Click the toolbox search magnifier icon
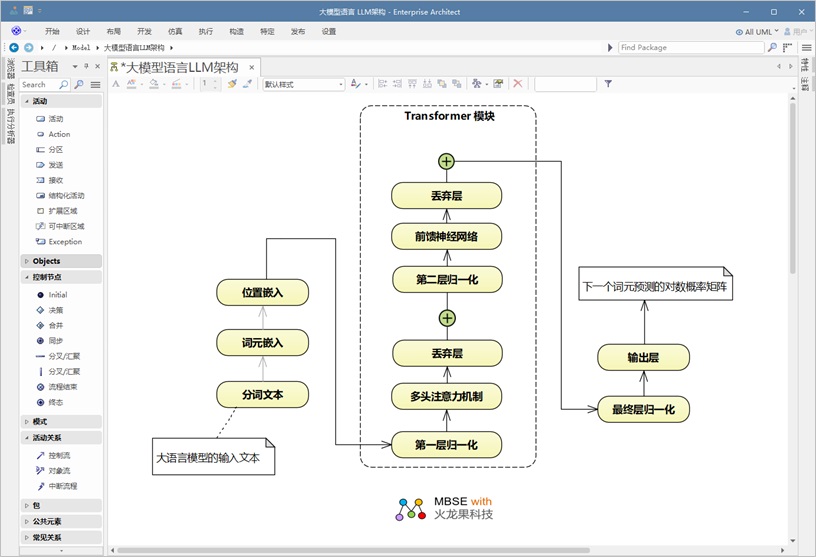The image size is (816, 557). [64, 85]
